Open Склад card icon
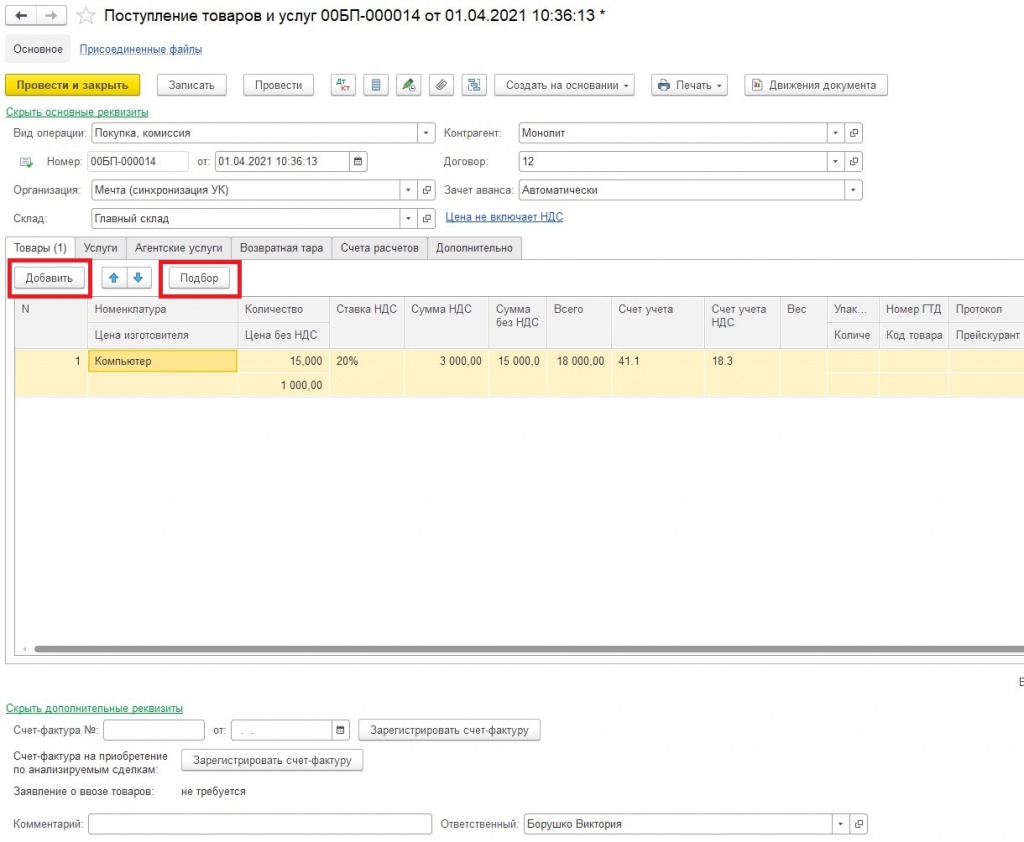Screen dimensions: 1024x842 (x=426, y=219)
